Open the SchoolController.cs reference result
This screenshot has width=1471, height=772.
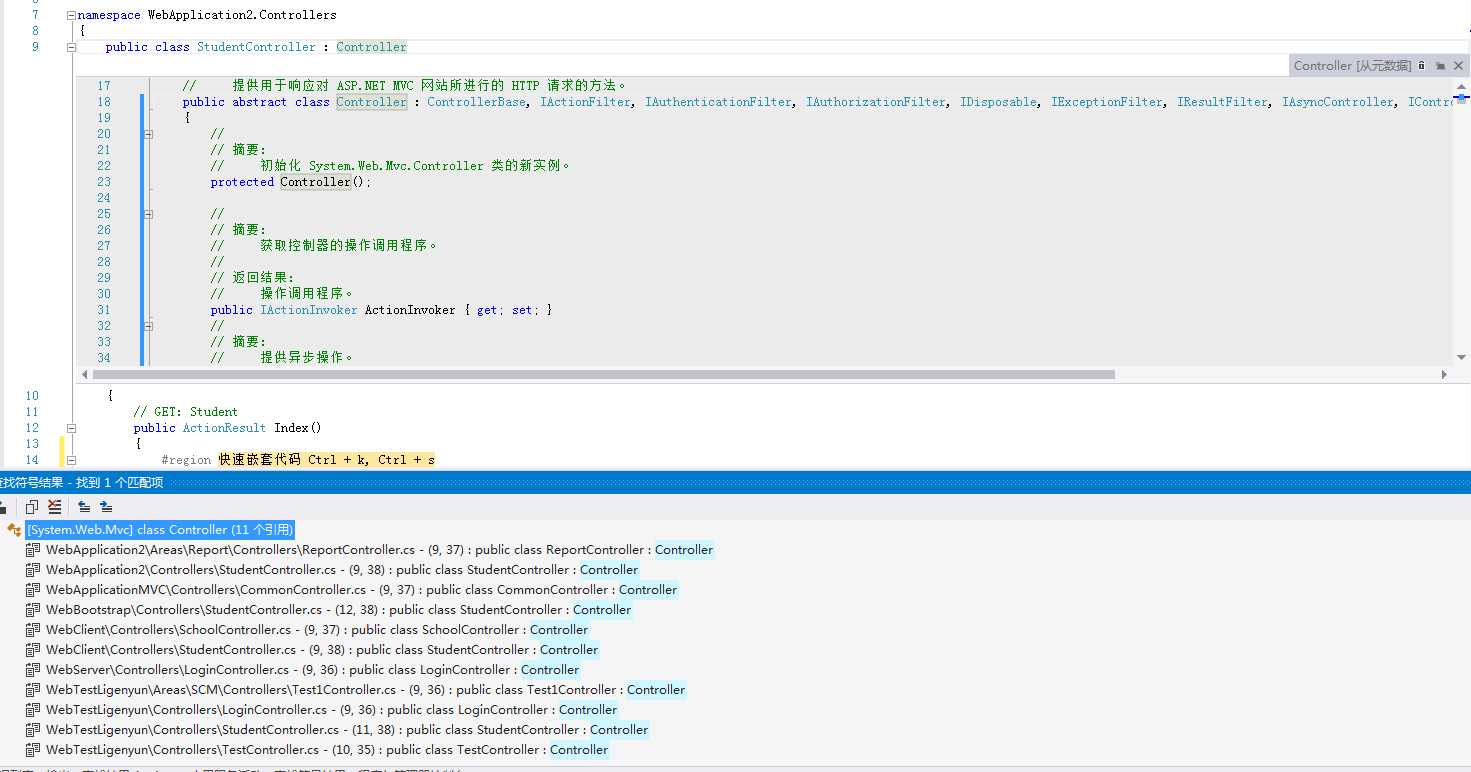coord(318,630)
